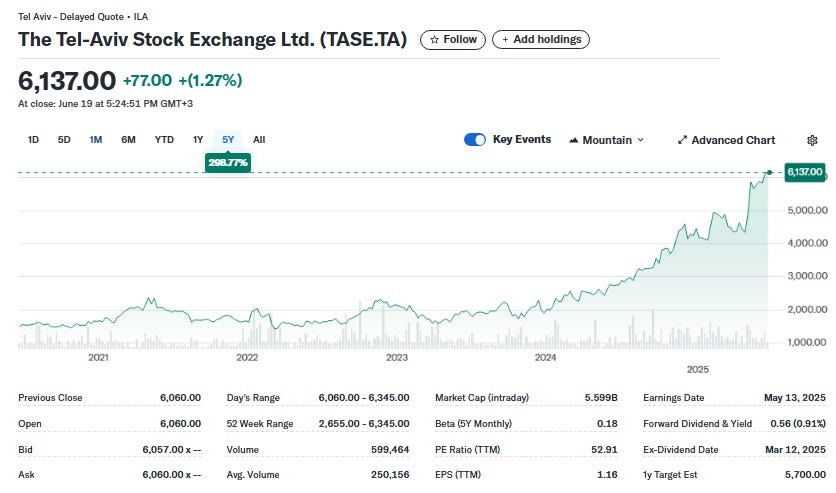
Task: Click the PE Ratio (TTM) label
Action: tap(468, 449)
